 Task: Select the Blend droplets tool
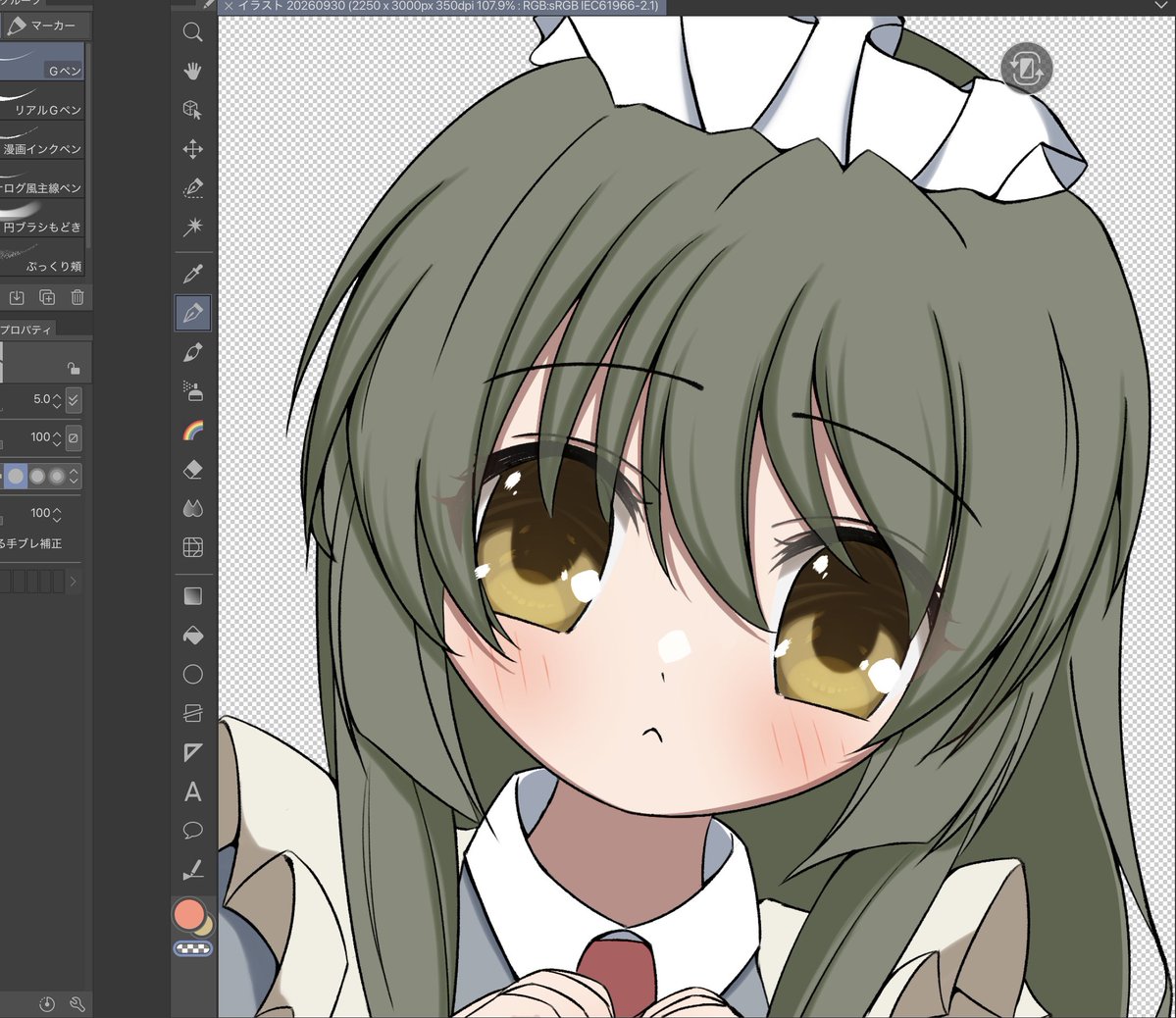[193, 509]
